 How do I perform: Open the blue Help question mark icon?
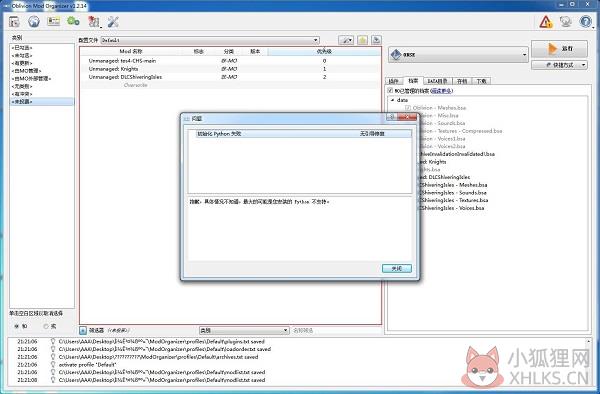click(585, 21)
